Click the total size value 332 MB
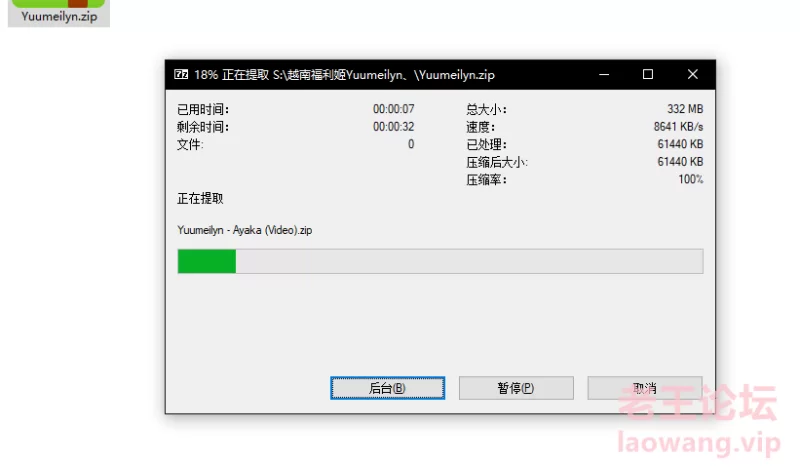This screenshot has width=800, height=467. (685, 109)
